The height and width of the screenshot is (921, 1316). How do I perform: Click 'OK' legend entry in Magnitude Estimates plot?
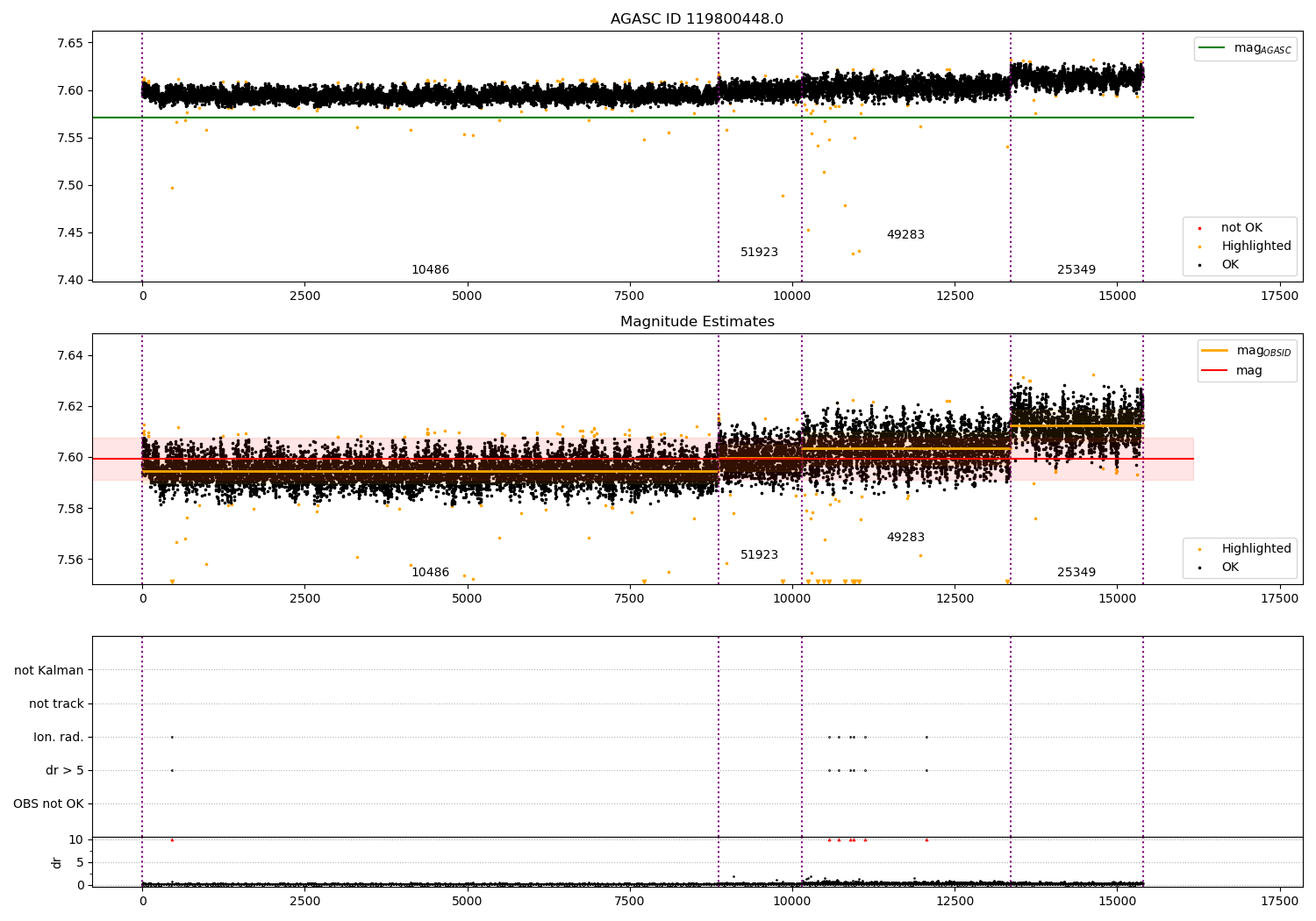tap(1230, 568)
